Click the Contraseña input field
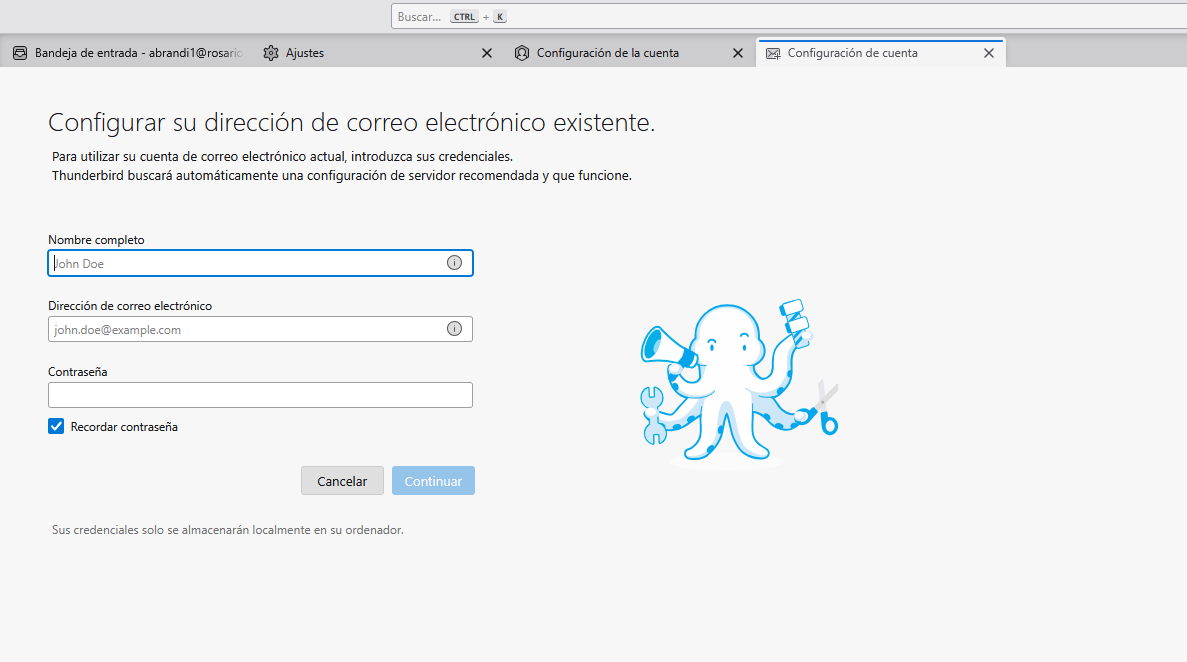 point(260,395)
